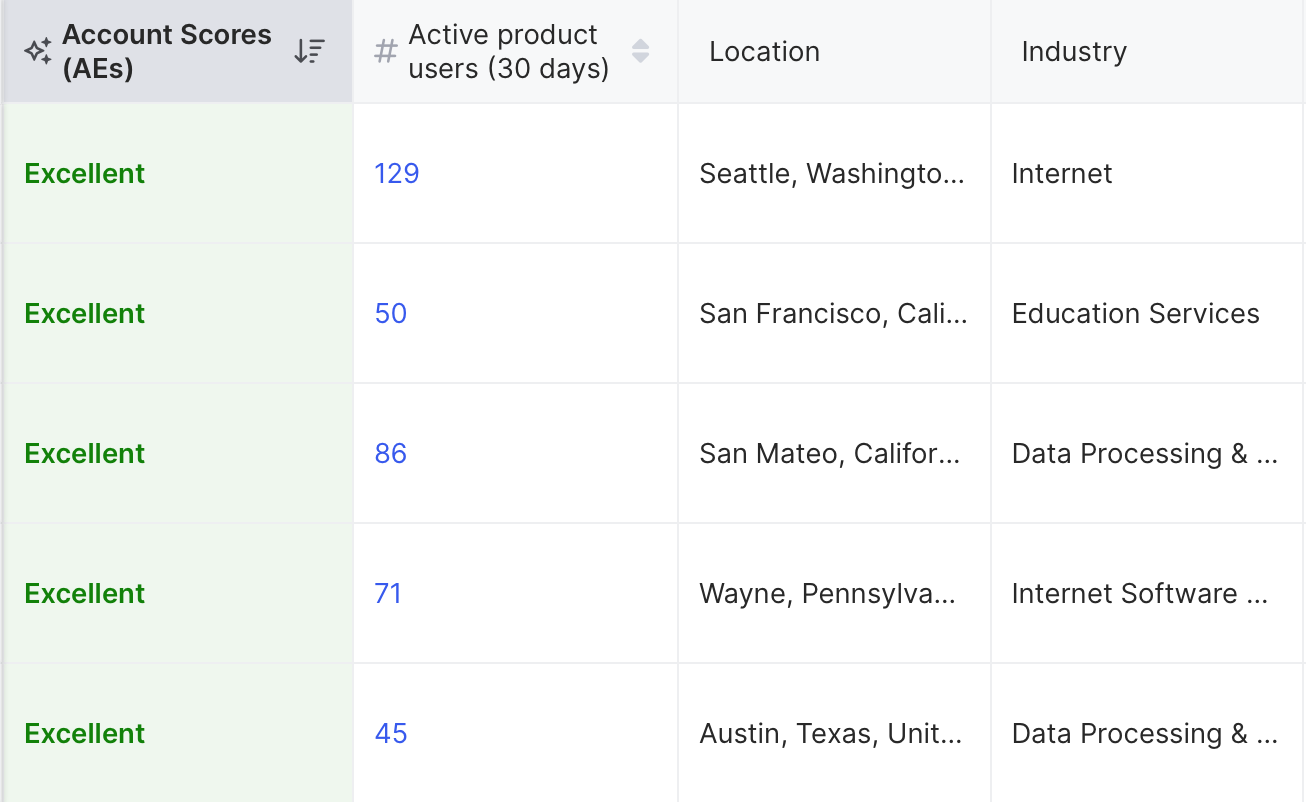Click the Account Scores (AEs) header label
Image resolution: width=1306 pixels, height=802 pixels.
coord(167,51)
